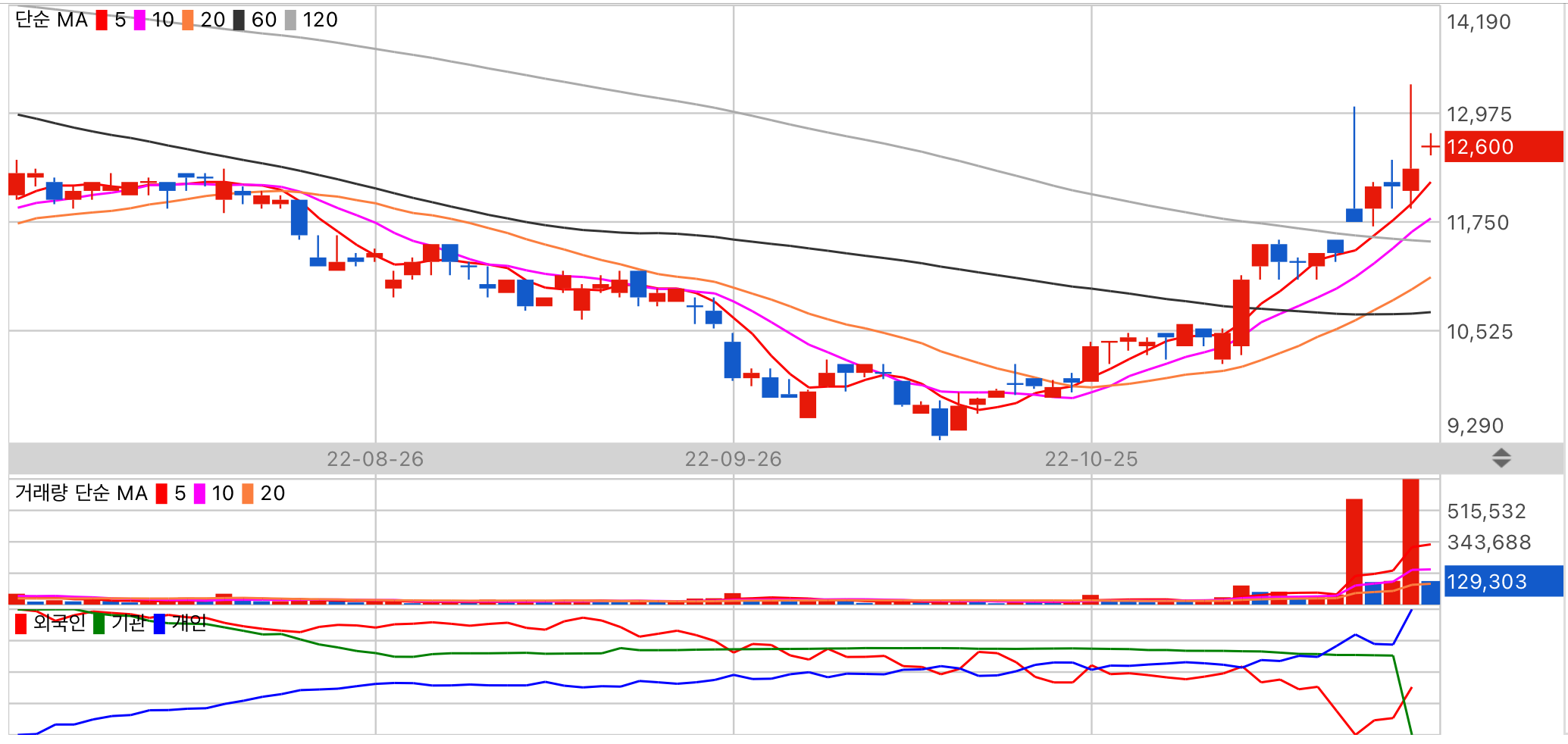Click the gray MA 120 legend swatch
This screenshot has width=1568, height=744.
pos(290,20)
